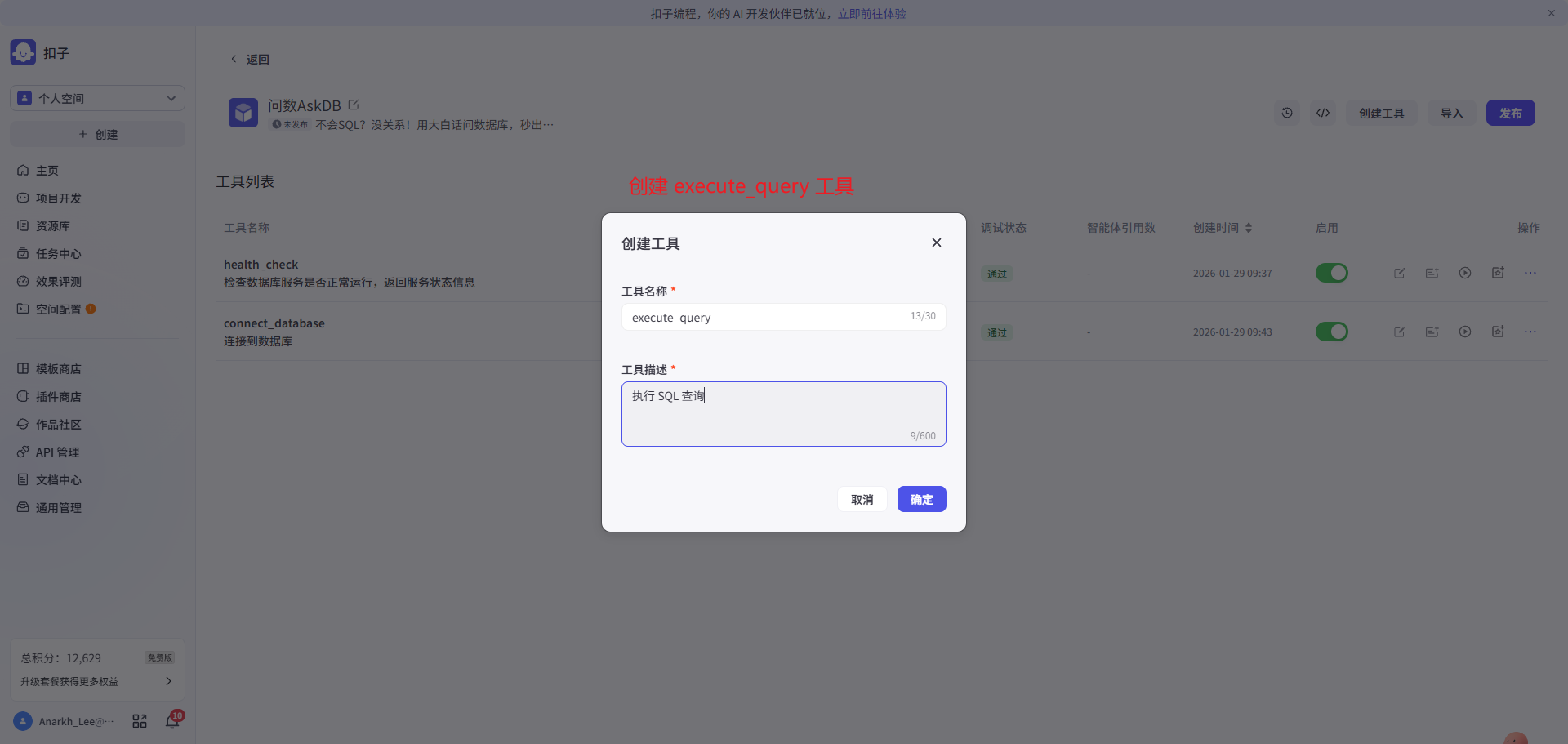Viewport: 1568px width, 744px height.
Task: Click the 工具名称 input field
Action: 783,317
